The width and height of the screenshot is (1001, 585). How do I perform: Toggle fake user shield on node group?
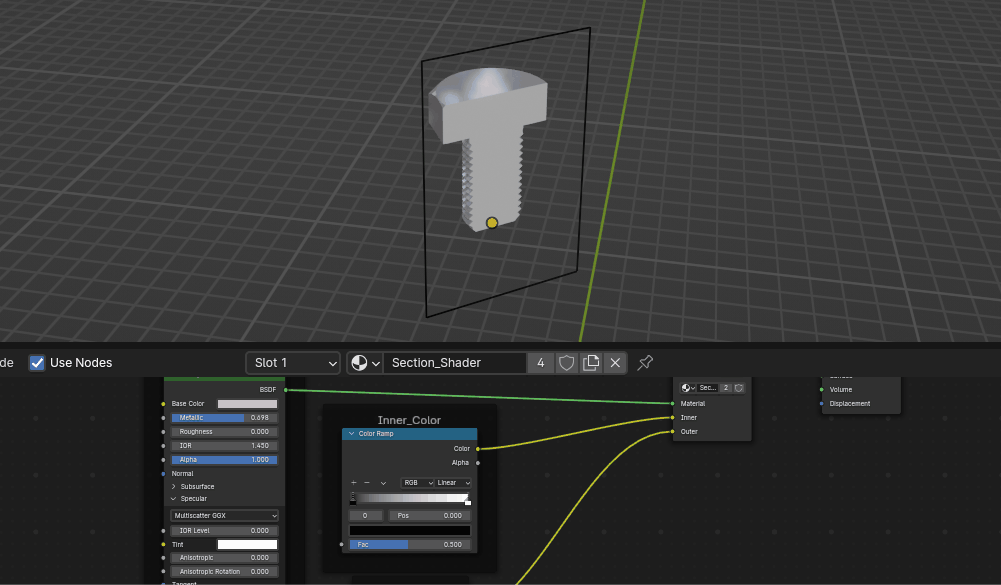[x=739, y=388]
